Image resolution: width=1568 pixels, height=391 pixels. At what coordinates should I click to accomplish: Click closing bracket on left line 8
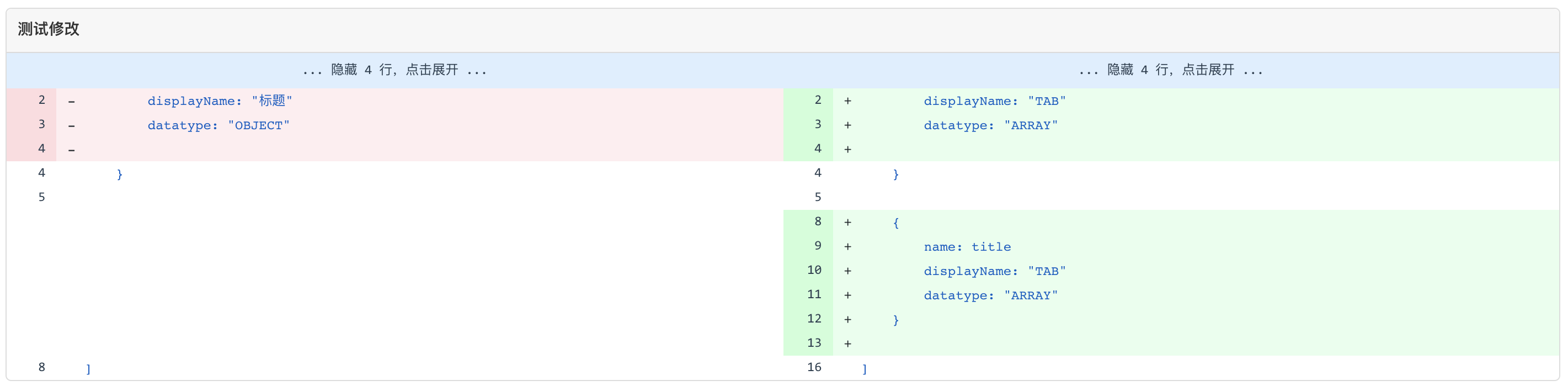(88, 368)
